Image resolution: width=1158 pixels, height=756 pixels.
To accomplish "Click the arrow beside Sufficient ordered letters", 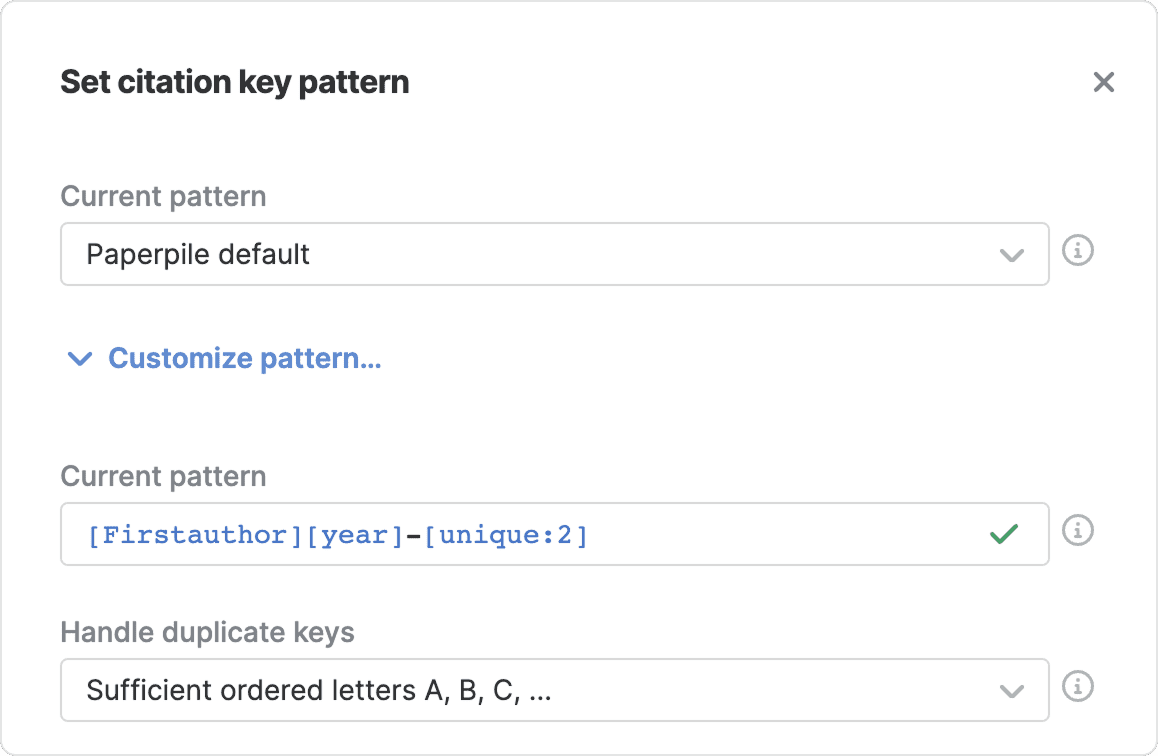I will point(1012,691).
